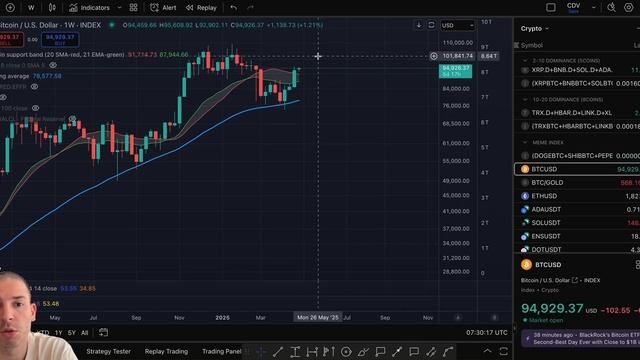Expand the arrow next to CDV layout
This screenshot has width=640, height=360.
(x=594, y=7)
